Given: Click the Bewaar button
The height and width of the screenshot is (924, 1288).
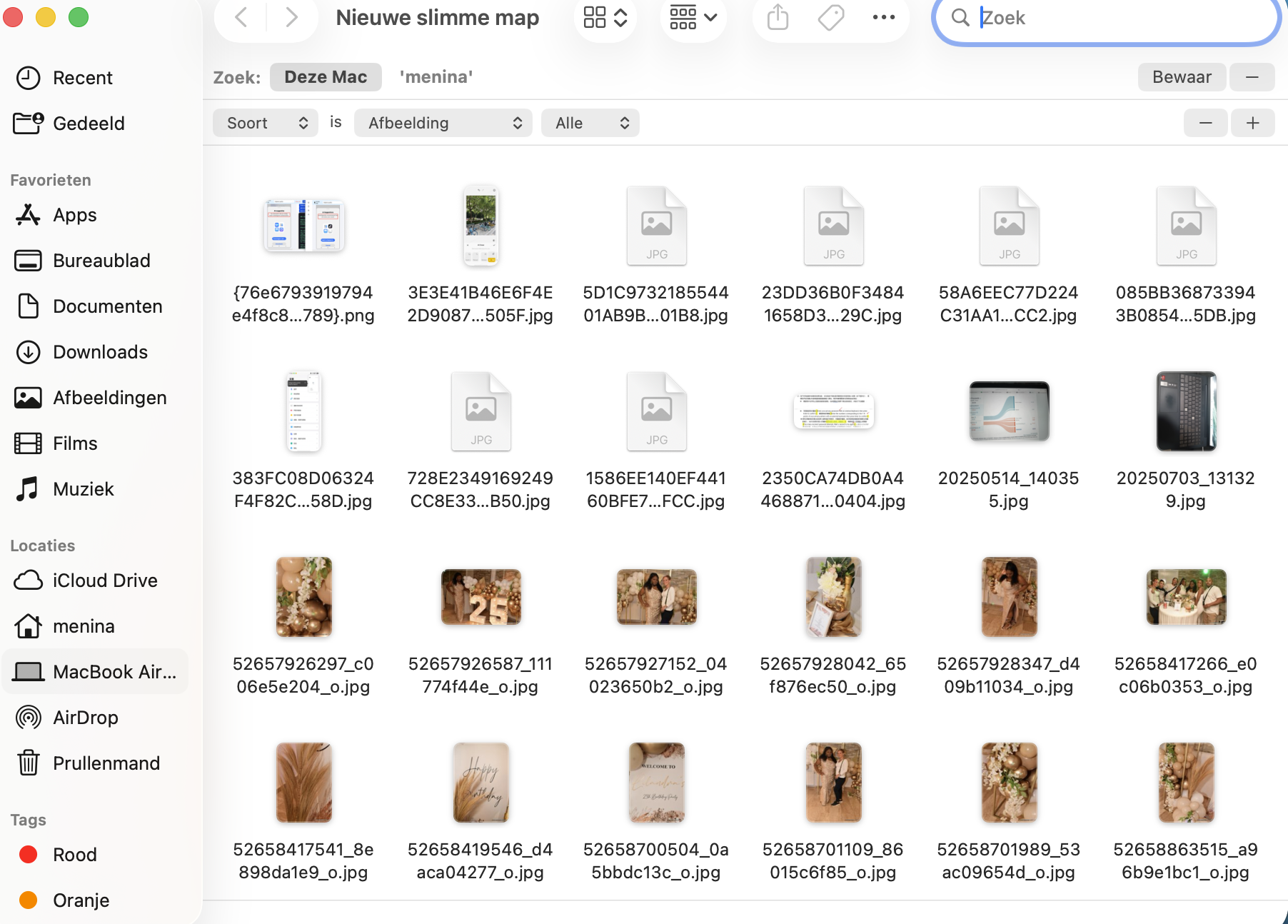Looking at the screenshot, I should (x=1181, y=76).
